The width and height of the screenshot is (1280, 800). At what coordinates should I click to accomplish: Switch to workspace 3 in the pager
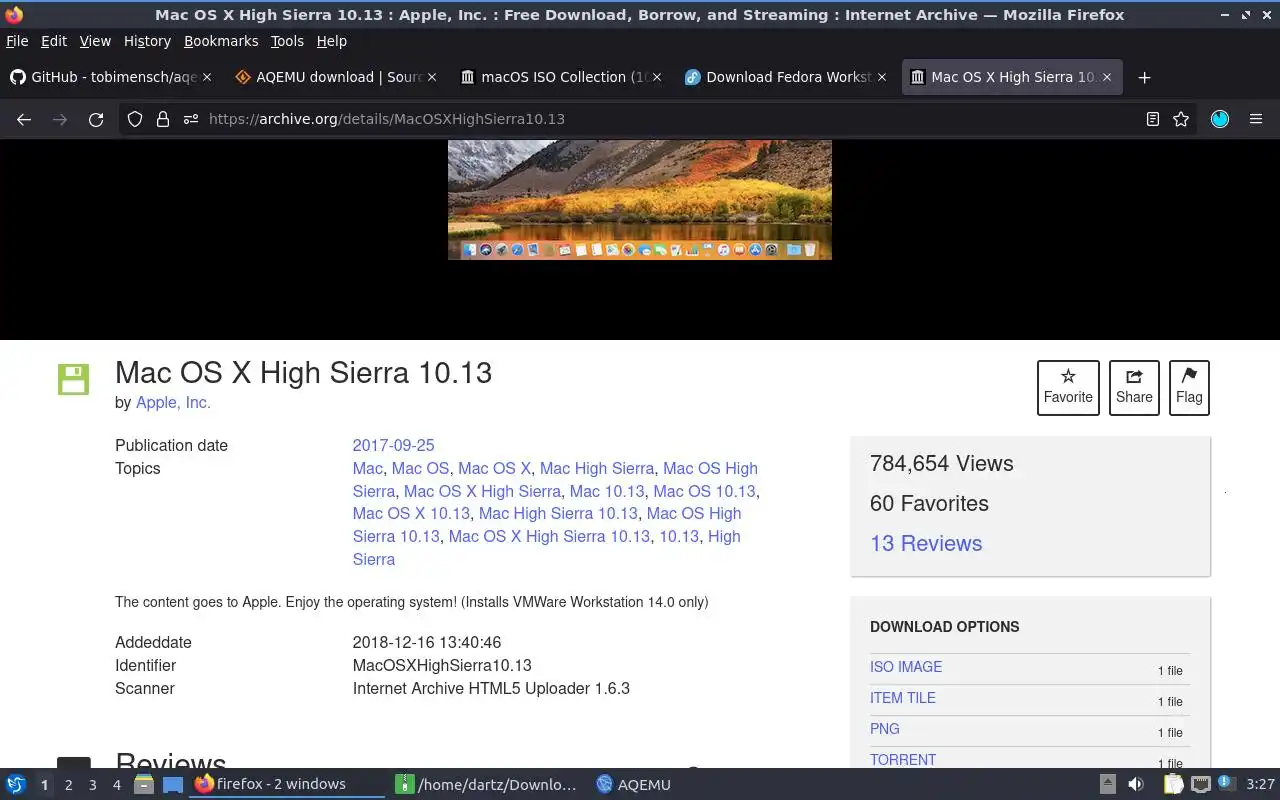(x=92, y=785)
